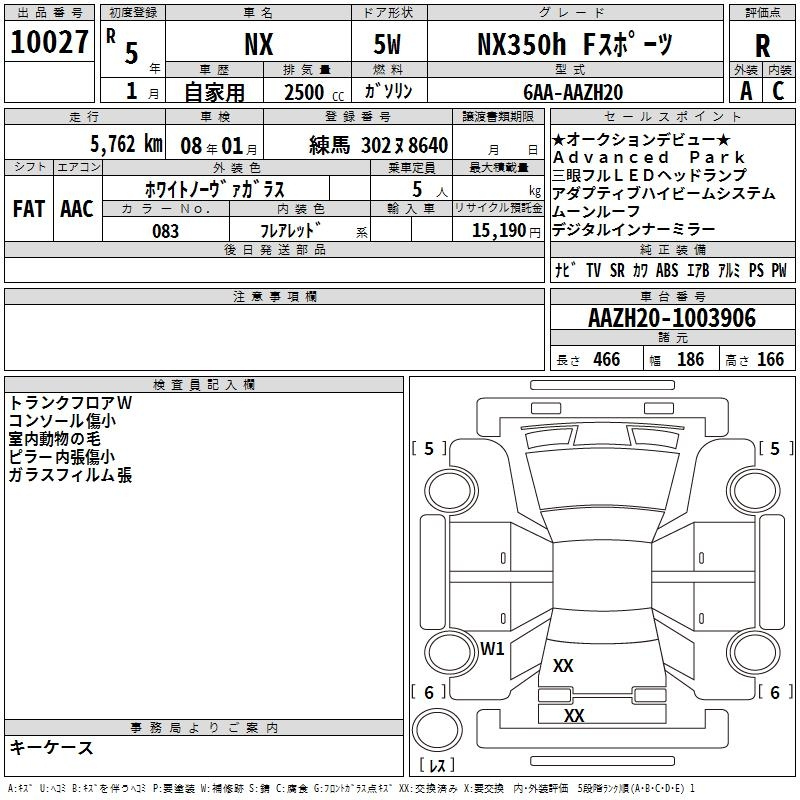The width and height of the screenshot is (800, 800).
Task: Click the ★オークションデビュー★ sales point
Action: point(641,139)
